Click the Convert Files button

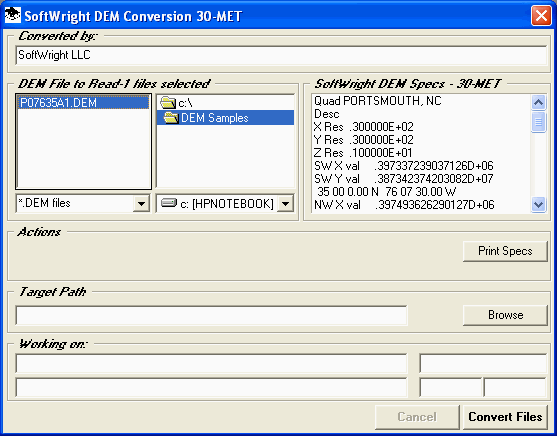505,416
